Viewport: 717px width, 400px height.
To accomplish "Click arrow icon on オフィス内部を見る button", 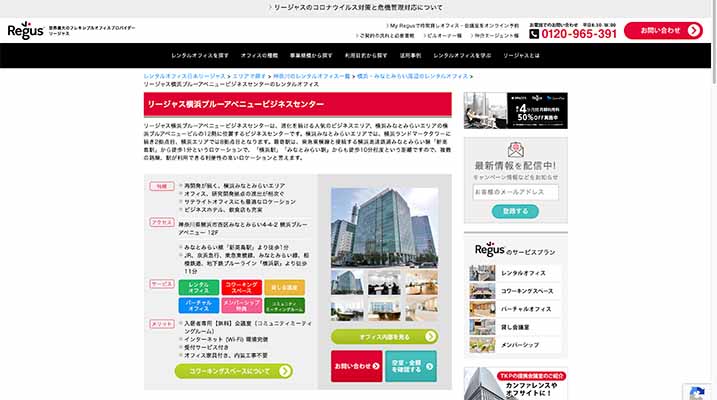I will point(430,337).
